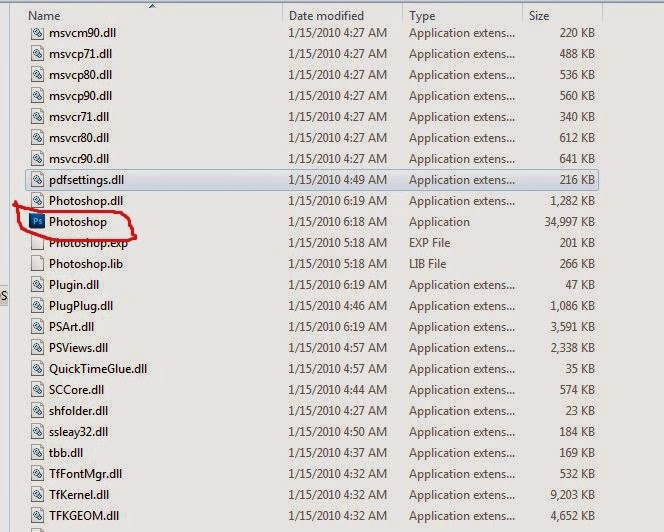The height and width of the screenshot is (532, 664).
Task: Click the Photoshop.dll file icon
Action: [x=37, y=201]
